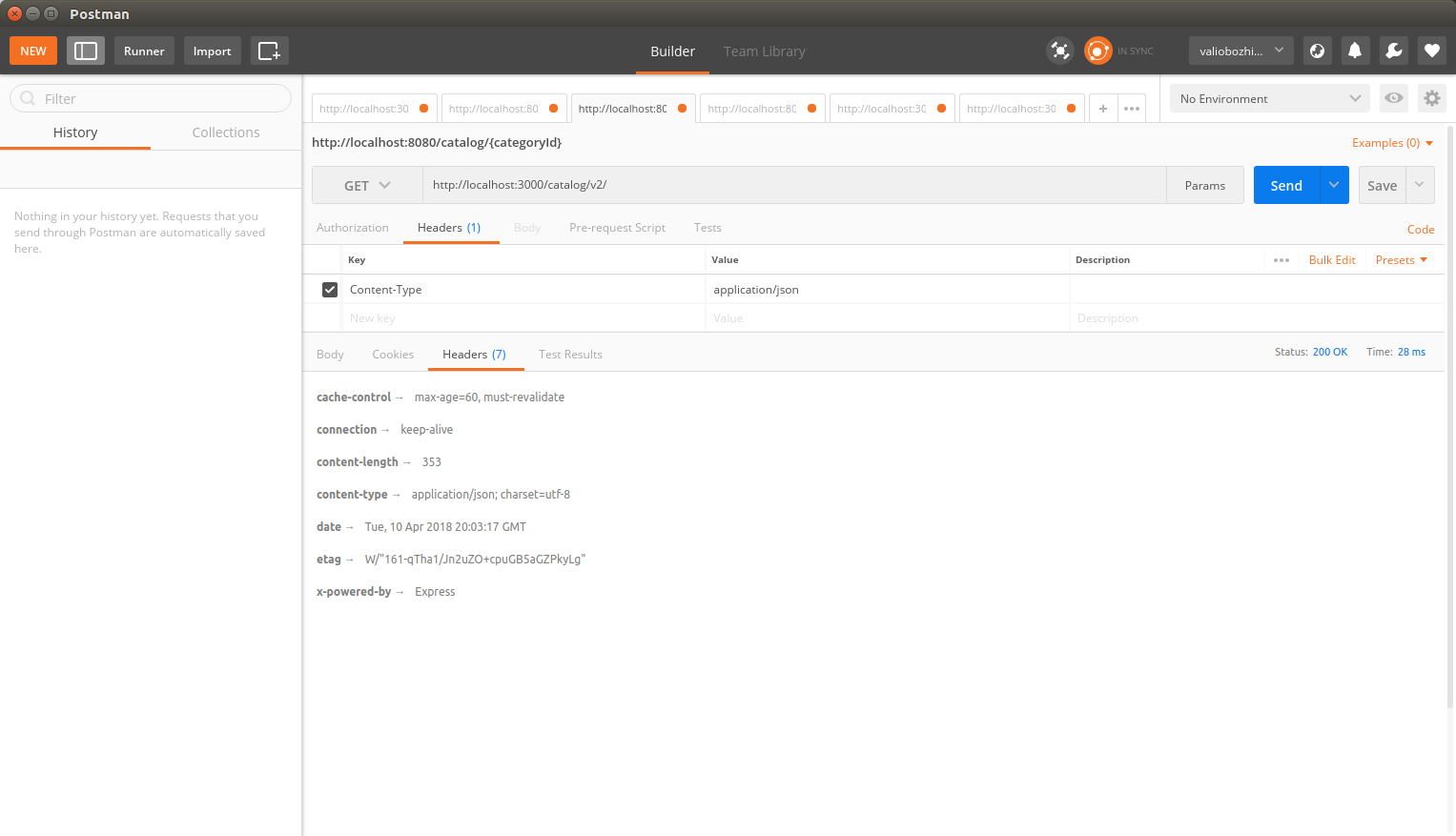Click into the request URL field
This screenshot has width=1456, height=836.
point(794,185)
